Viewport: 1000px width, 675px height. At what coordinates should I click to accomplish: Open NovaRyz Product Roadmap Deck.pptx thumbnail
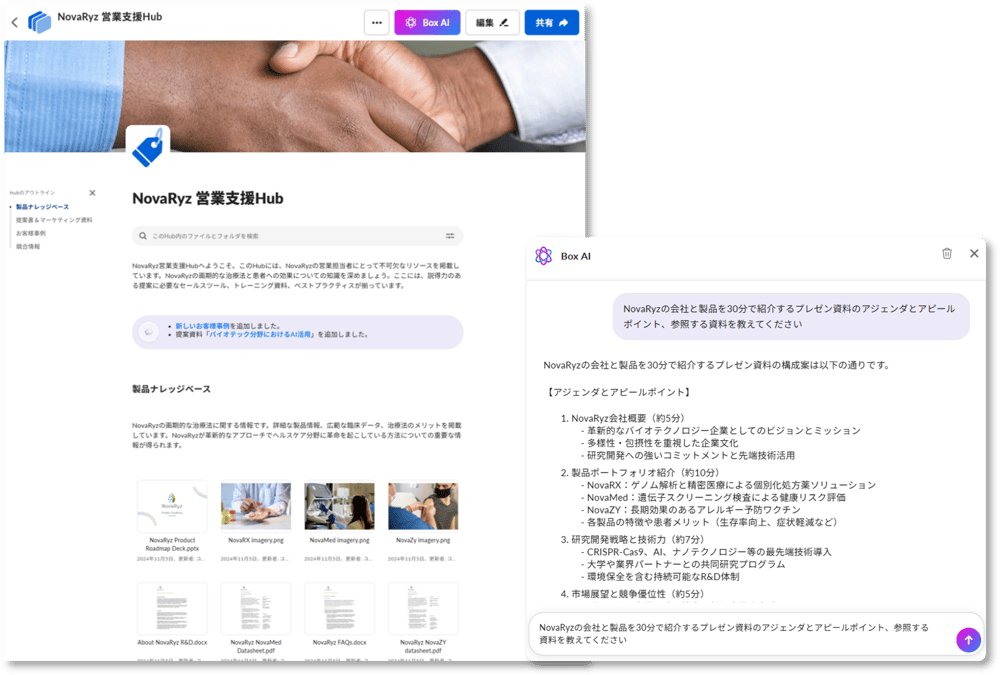172,506
